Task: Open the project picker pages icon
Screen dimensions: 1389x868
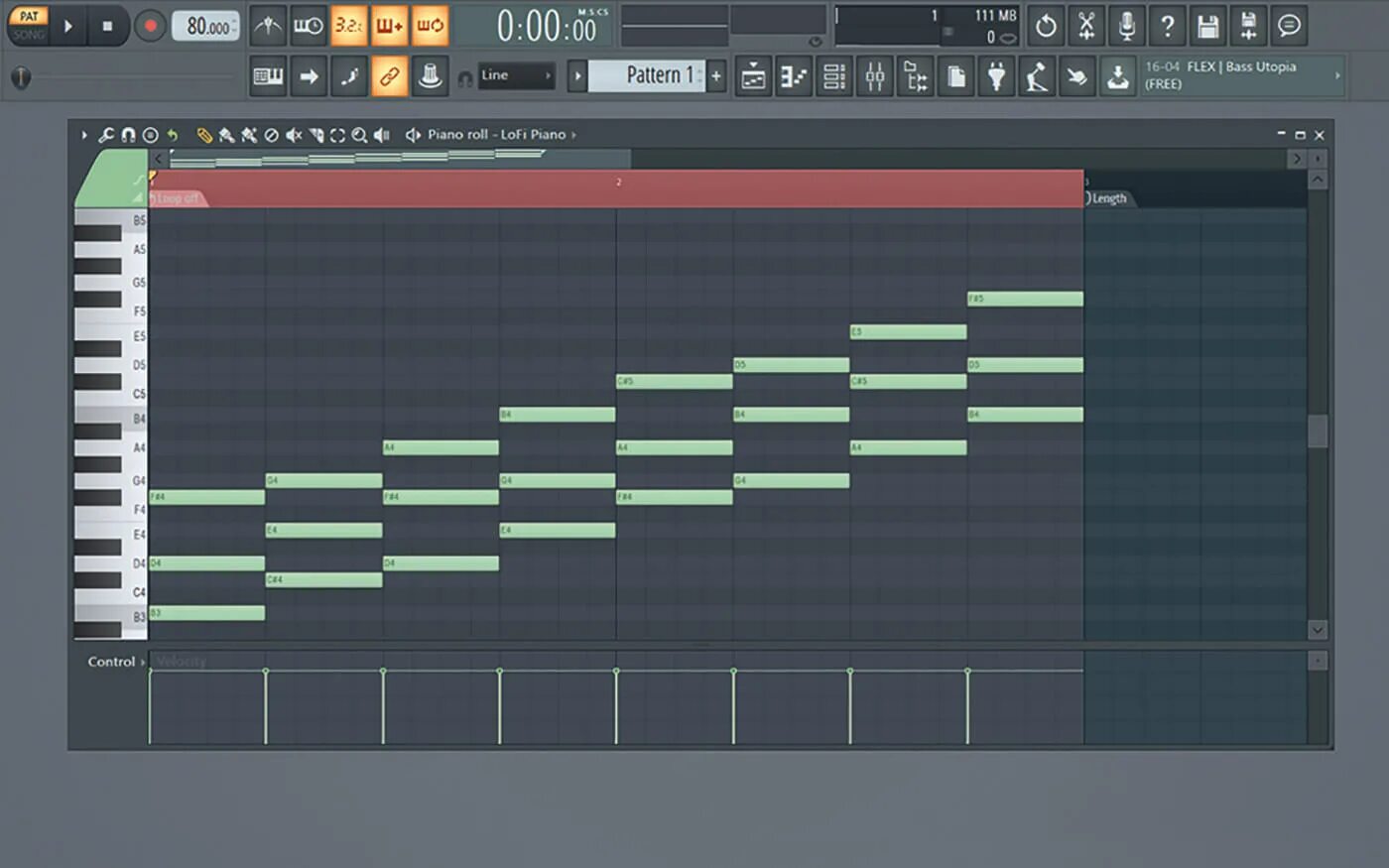Action: coord(956,76)
